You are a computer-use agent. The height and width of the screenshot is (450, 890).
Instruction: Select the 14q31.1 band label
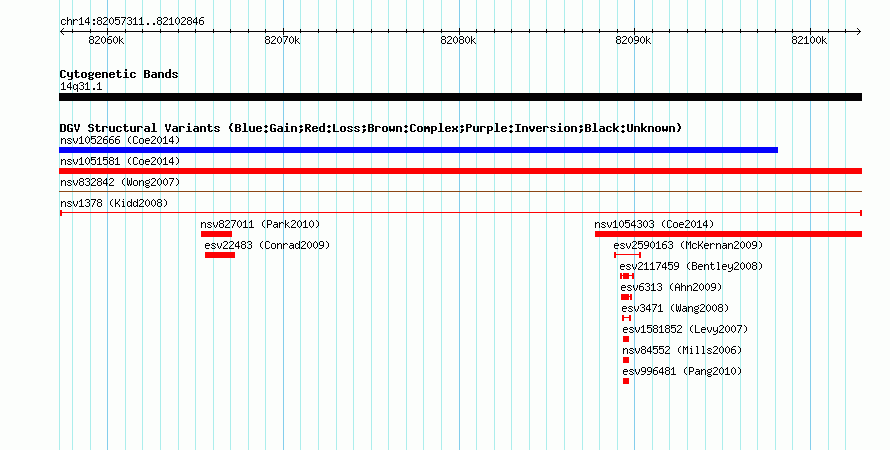(81, 86)
